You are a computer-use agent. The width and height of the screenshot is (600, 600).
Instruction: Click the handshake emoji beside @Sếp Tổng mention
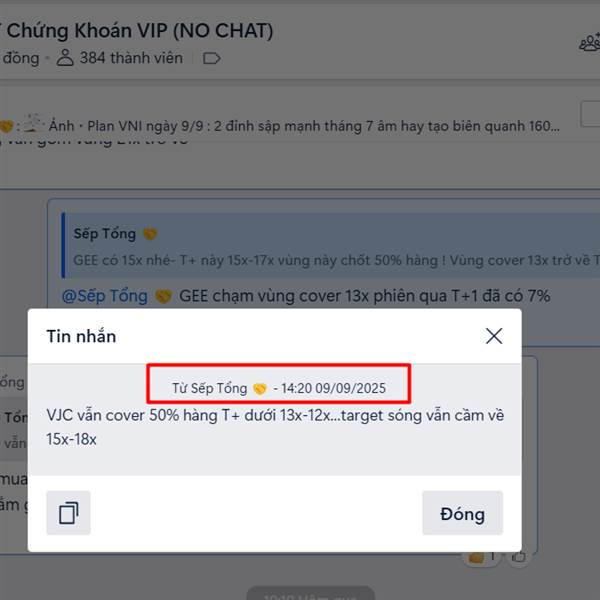pos(163,297)
